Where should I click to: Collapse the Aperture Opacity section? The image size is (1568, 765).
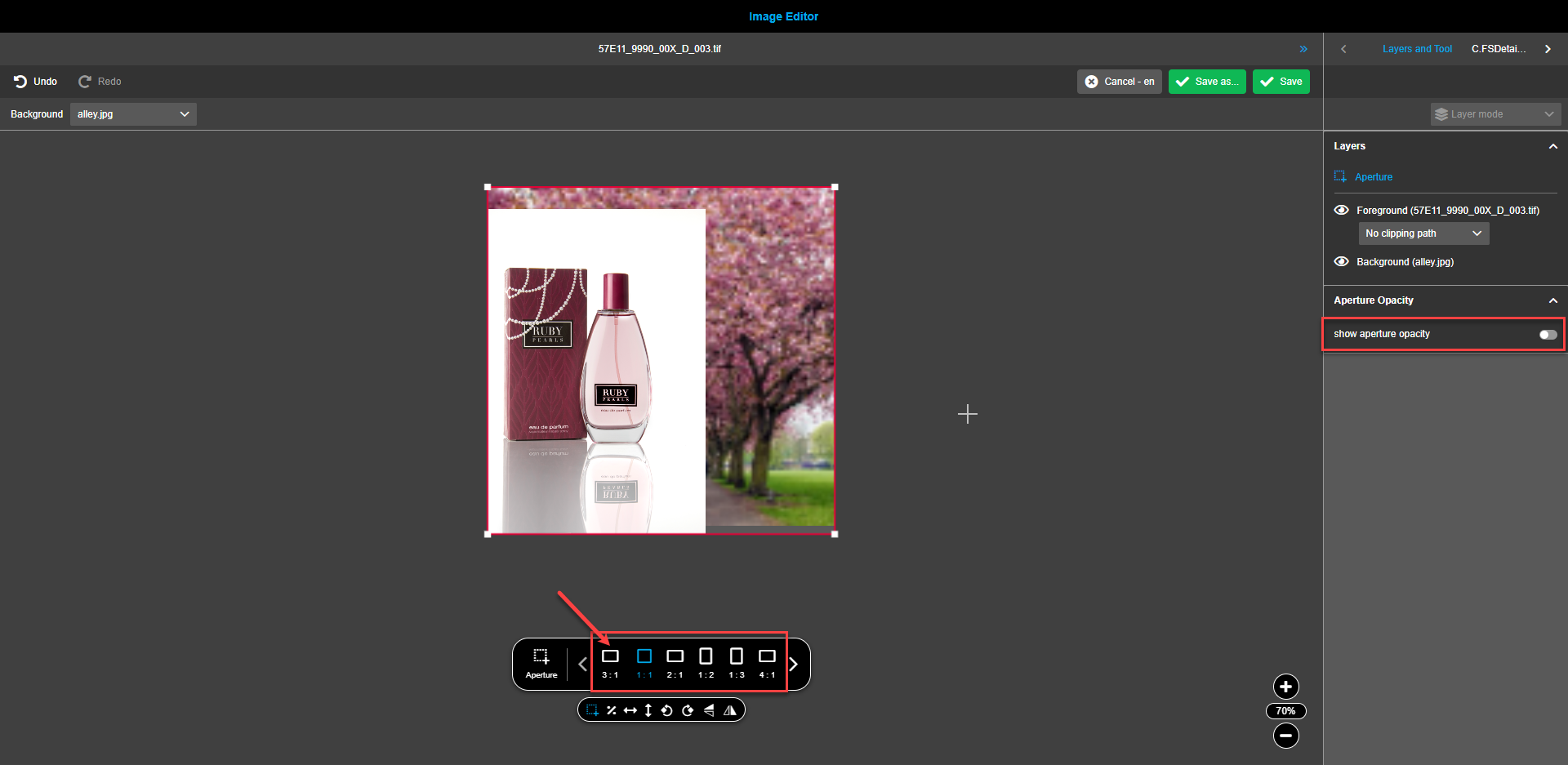(x=1552, y=300)
